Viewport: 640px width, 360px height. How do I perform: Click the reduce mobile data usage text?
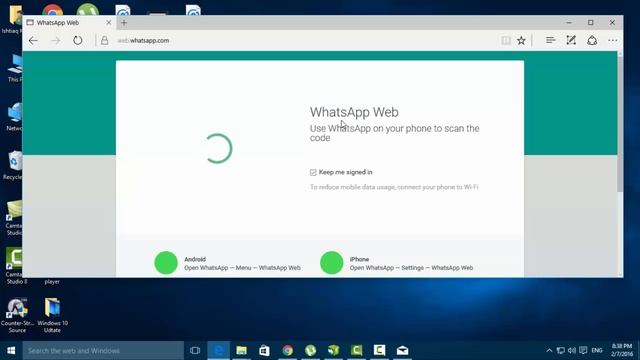point(394,187)
